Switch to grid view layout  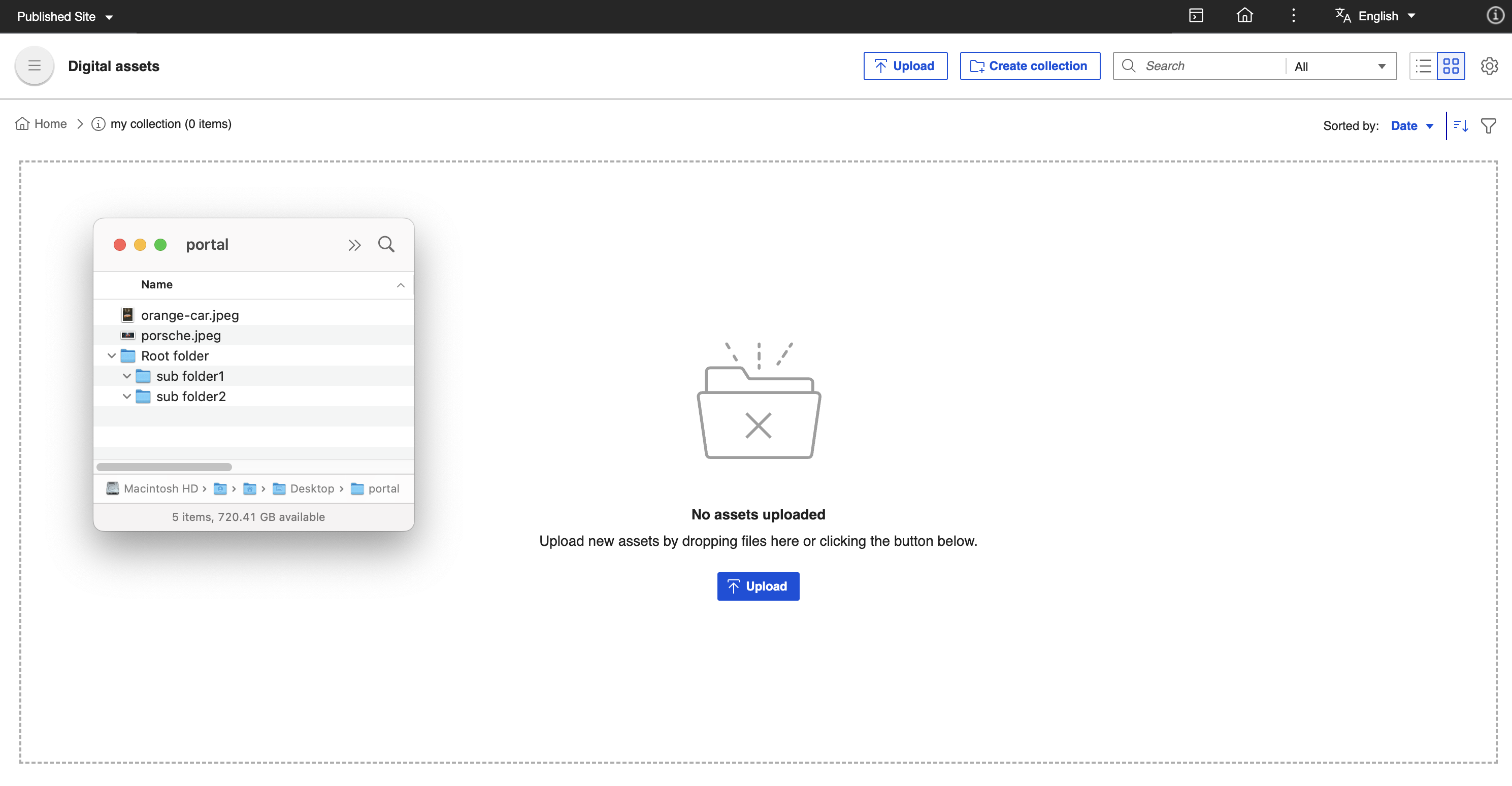coord(1451,65)
